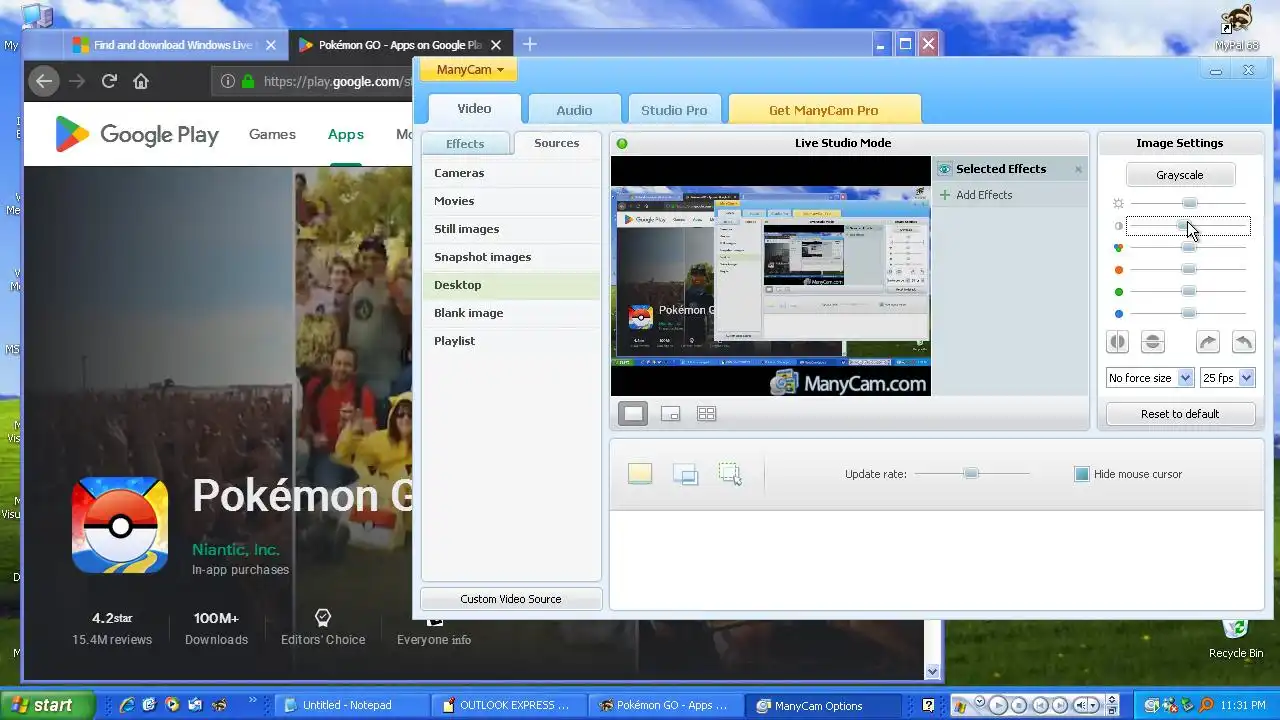This screenshot has height=720, width=1280.
Task: Open Niantic, Inc. developer link
Action: tap(235, 549)
